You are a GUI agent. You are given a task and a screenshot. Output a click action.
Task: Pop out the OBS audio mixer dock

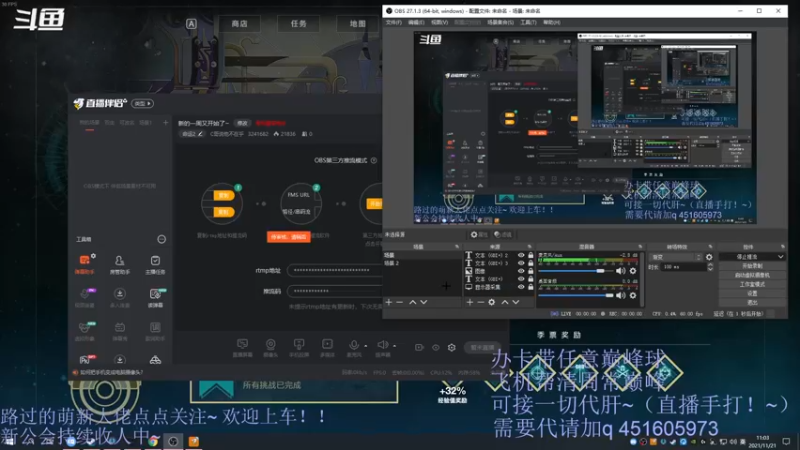tap(640, 247)
